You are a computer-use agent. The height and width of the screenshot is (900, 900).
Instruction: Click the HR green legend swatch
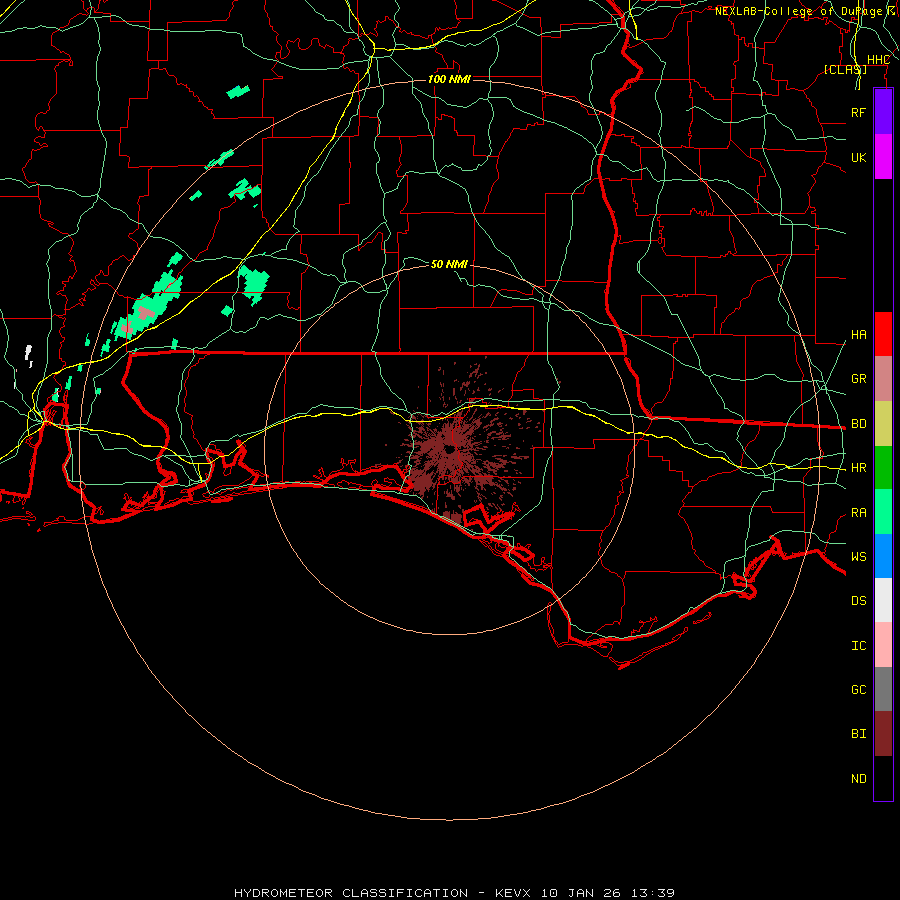point(883,468)
